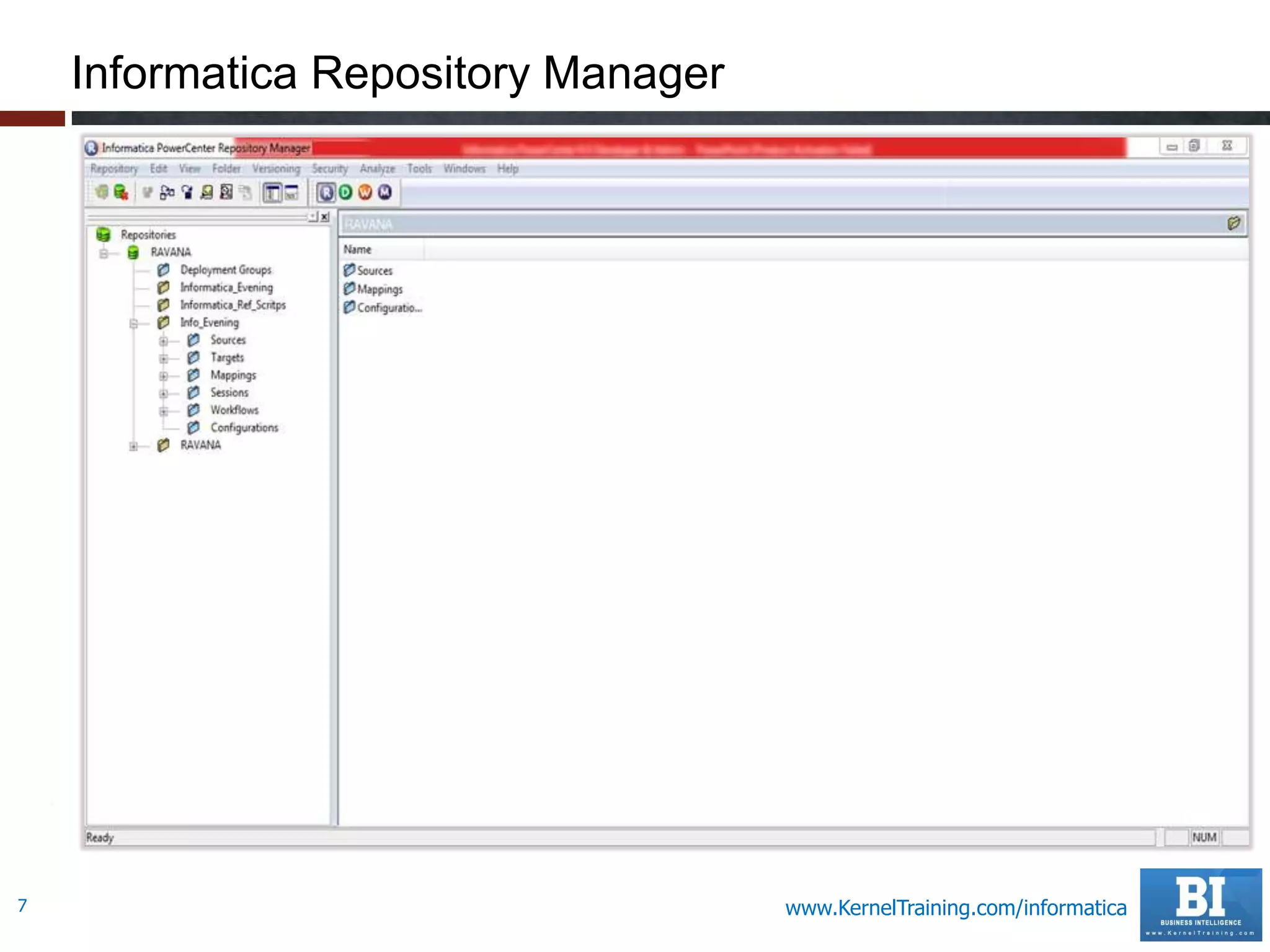Open the Windows menu
1270x952 pixels.
(x=464, y=169)
